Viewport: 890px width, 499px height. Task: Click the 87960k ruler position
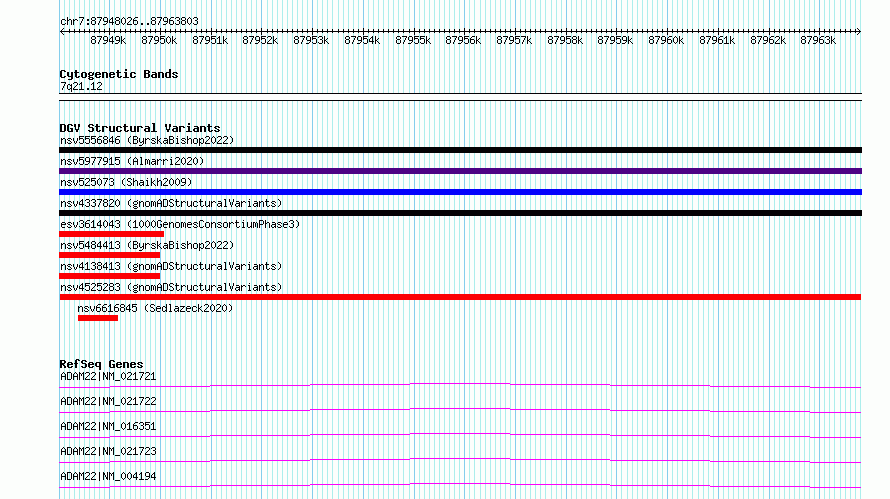click(666, 40)
